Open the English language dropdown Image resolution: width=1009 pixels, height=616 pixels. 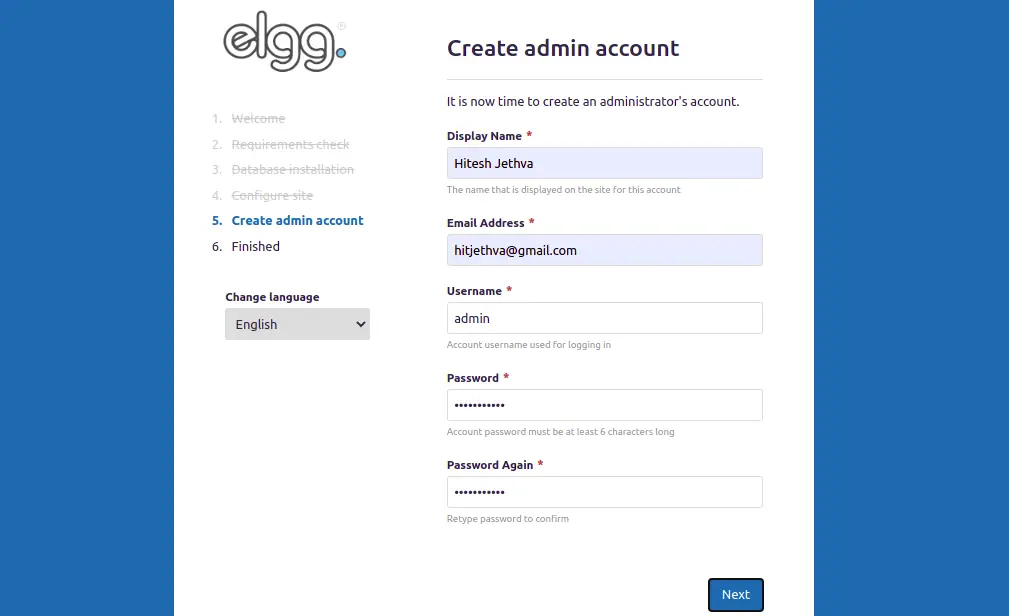pyautogui.click(x=297, y=324)
